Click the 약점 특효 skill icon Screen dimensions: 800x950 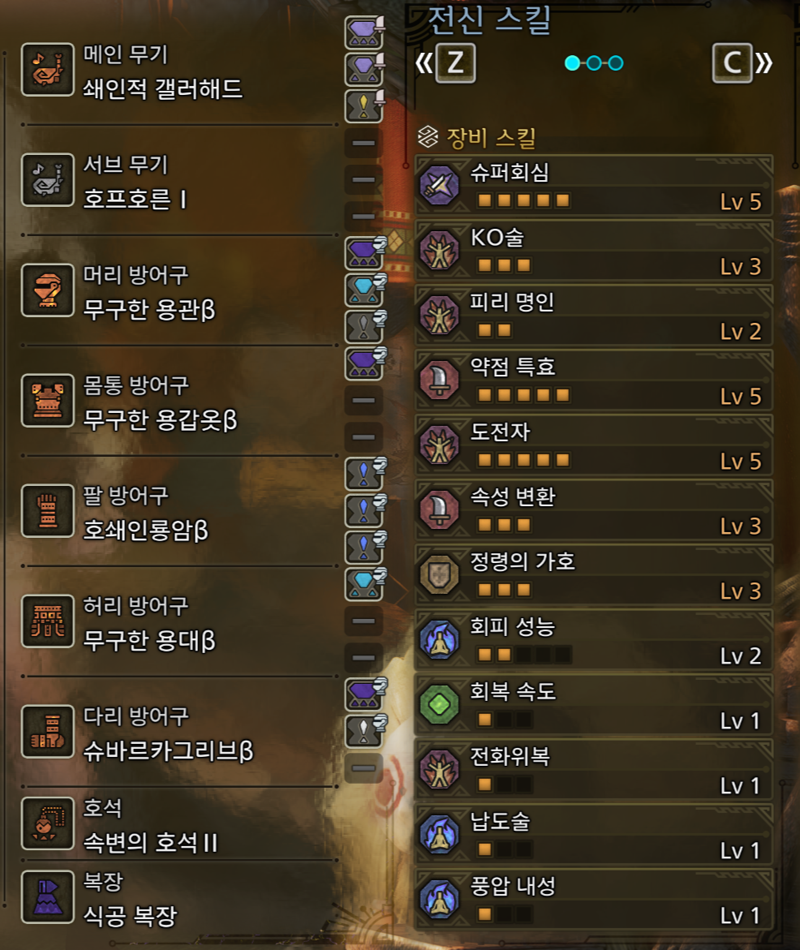tap(440, 380)
